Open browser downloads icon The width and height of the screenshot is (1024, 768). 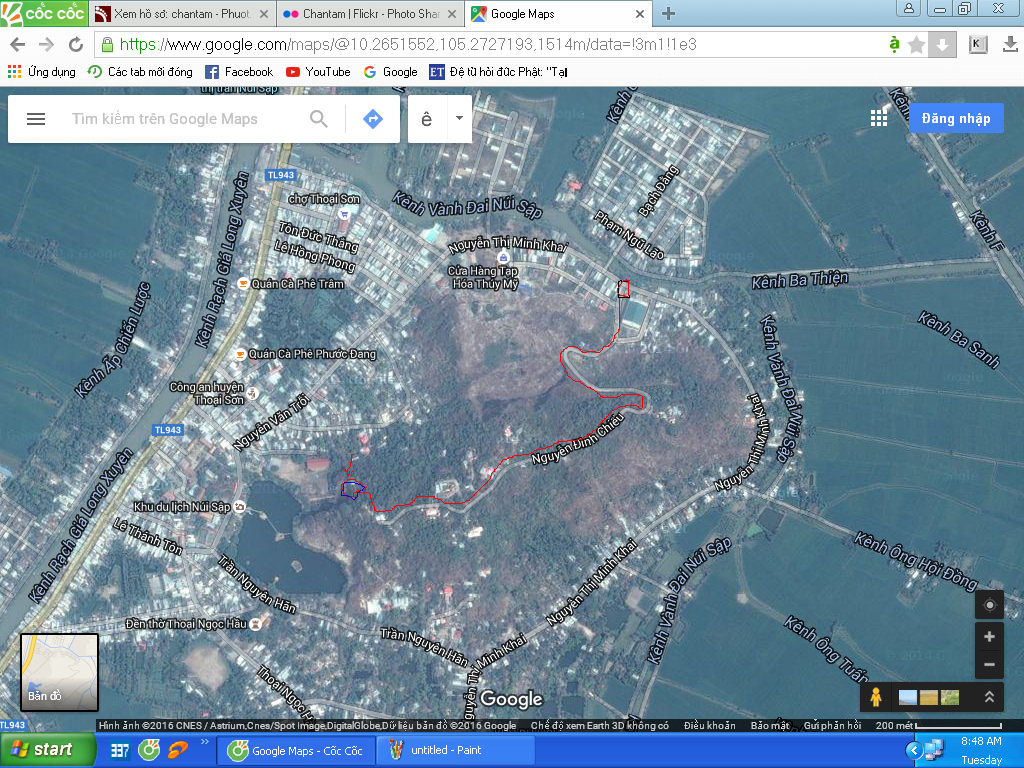click(x=1010, y=44)
